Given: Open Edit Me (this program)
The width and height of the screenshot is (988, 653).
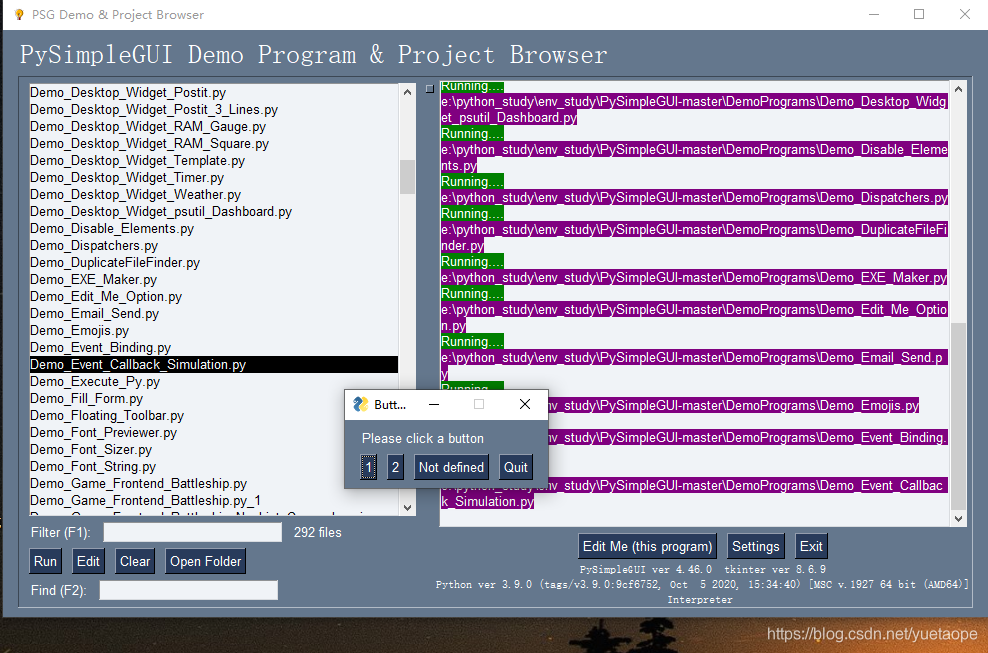Looking at the screenshot, I should point(647,546).
